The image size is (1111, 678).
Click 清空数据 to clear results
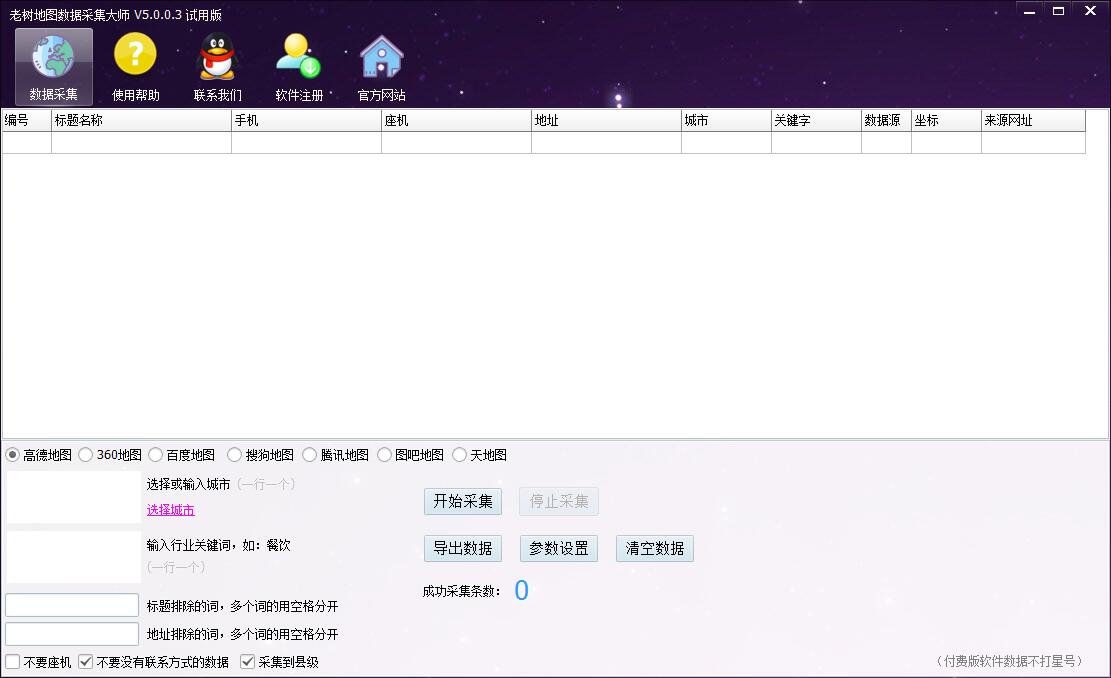click(x=654, y=549)
